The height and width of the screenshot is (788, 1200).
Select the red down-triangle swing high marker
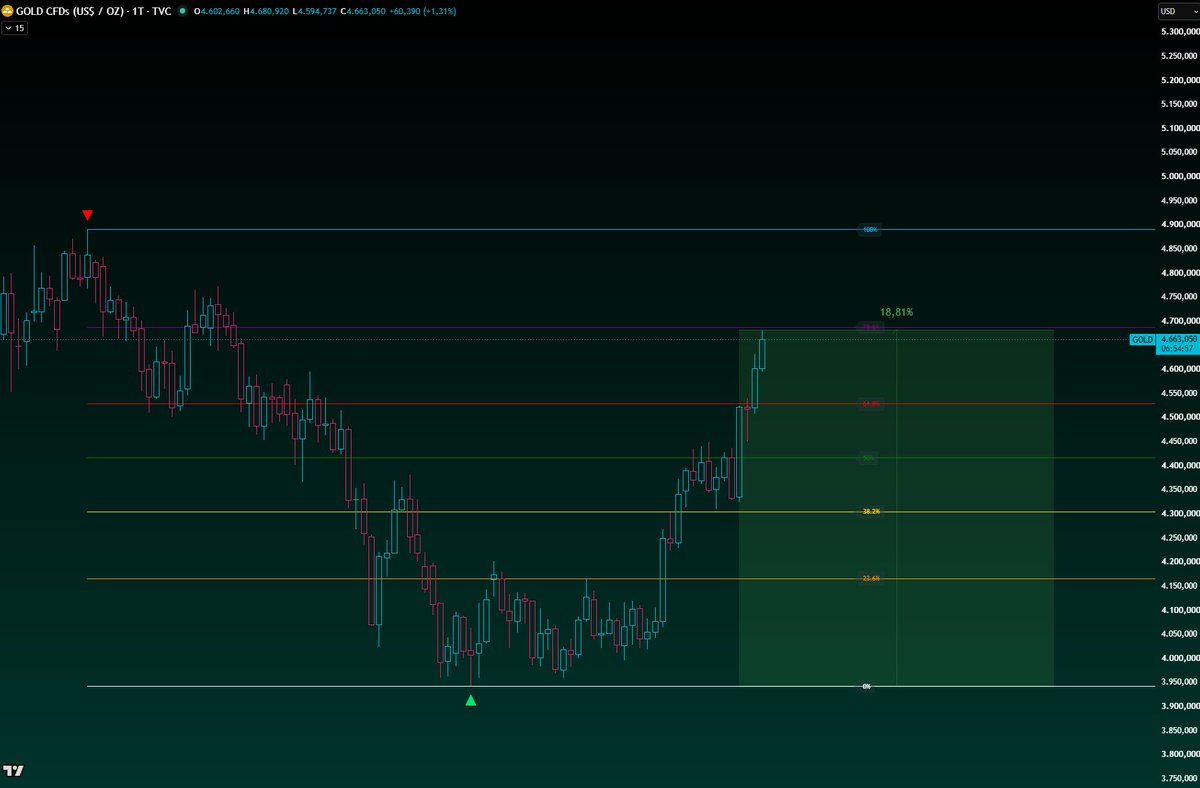[x=87, y=215]
